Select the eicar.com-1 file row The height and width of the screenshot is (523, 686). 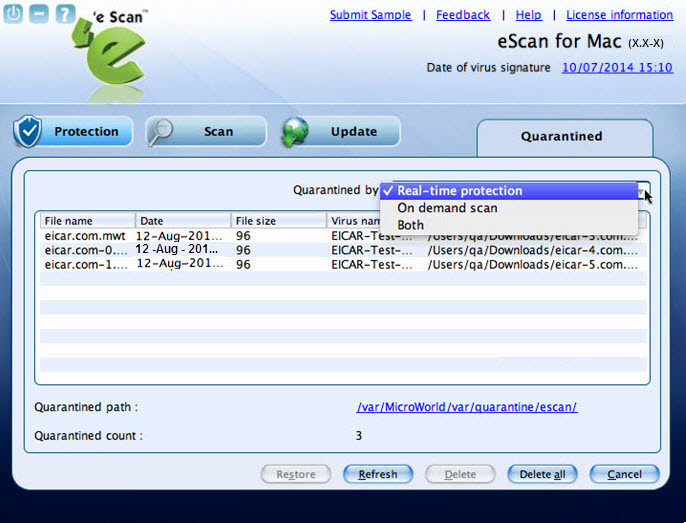343,264
